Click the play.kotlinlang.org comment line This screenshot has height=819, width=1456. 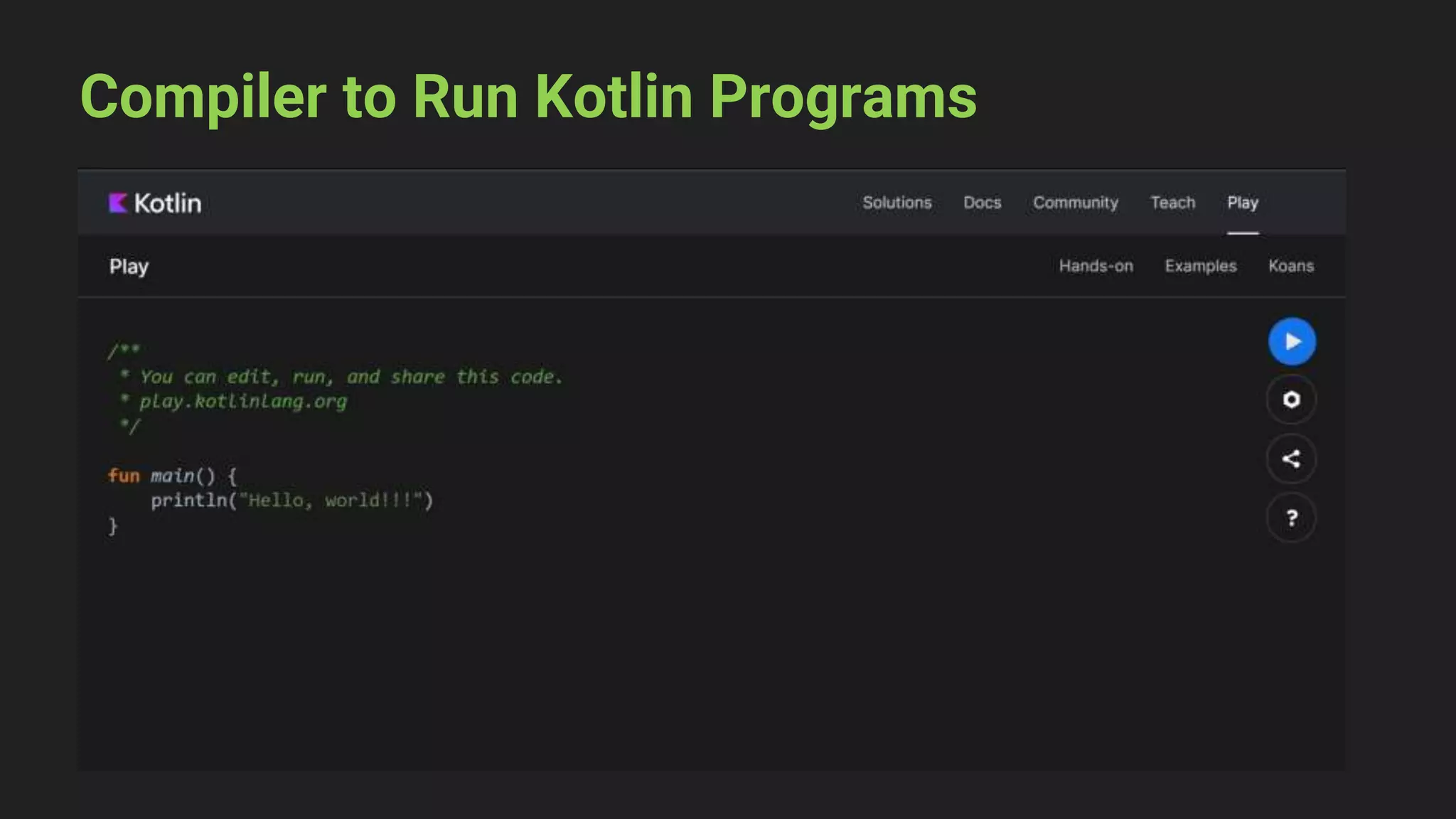tap(242, 402)
